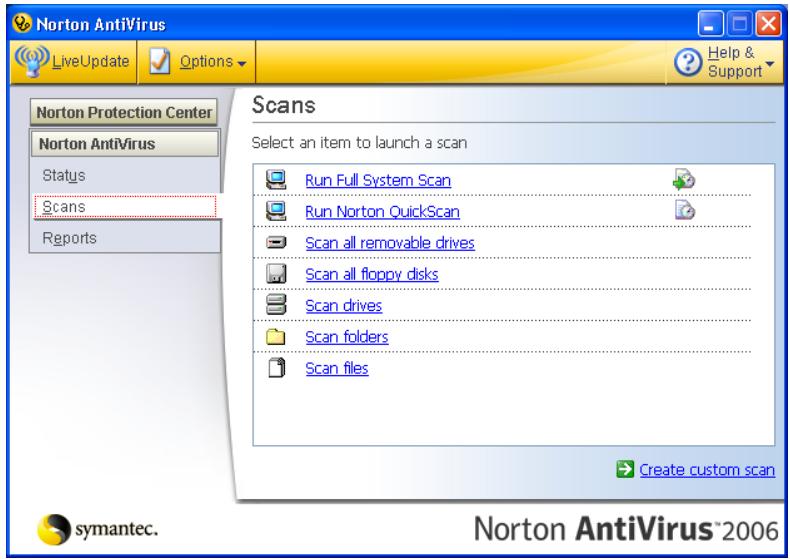790x559 pixels.
Task: Click the schedule icon for Full System Scan
Action: pos(684,180)
